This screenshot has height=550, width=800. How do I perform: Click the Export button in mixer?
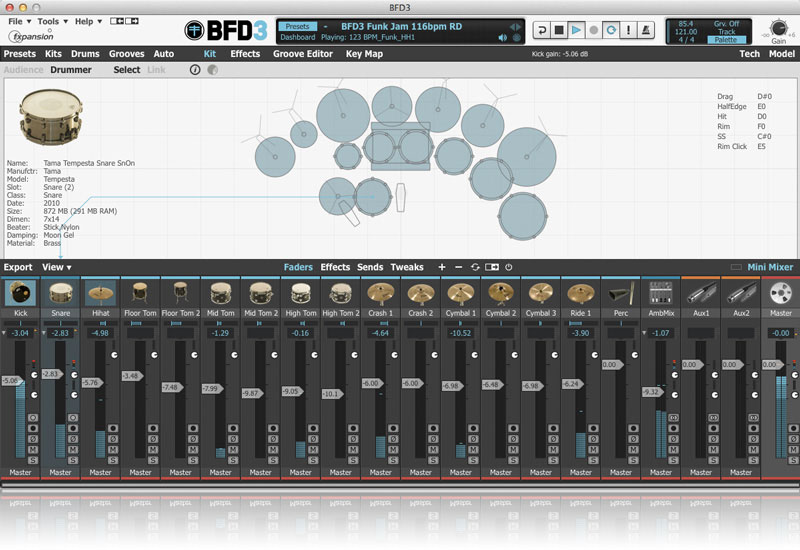coord(18,267)
